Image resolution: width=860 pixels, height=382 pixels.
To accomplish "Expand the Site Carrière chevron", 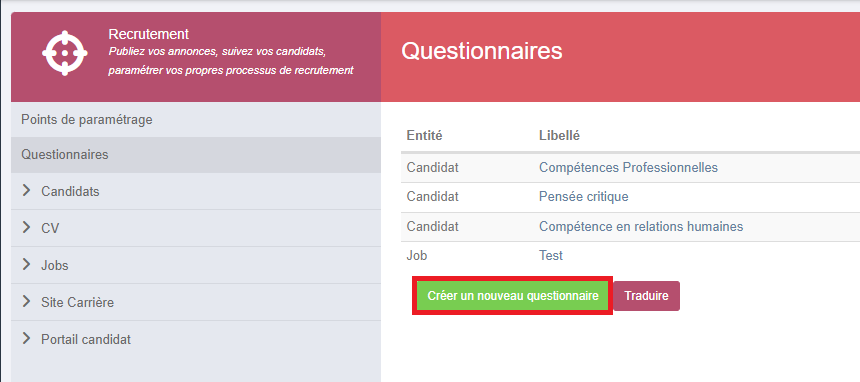I will click(26, 301).
